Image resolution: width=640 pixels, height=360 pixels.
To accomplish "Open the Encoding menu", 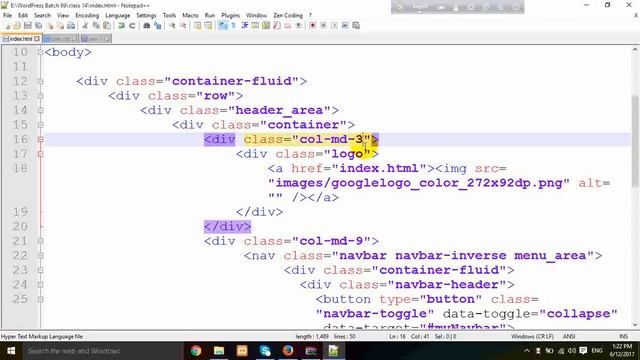I will [x=87, y=15].
